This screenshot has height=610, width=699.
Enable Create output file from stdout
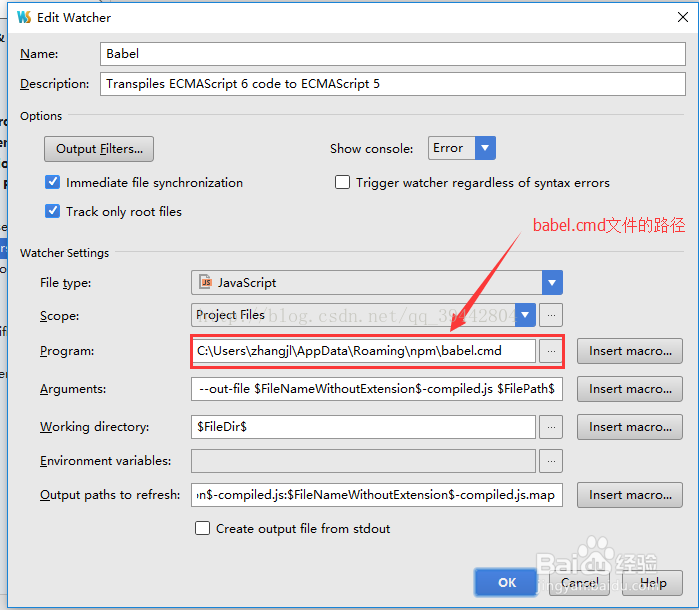point(202,528)
